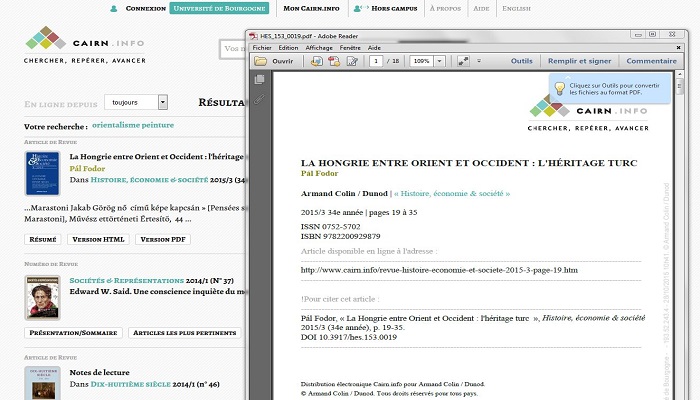The height and width of the screenshot is (400, 700).
Task: Open the page thumbnails panel icon
Action: click(x=259, y=80)
